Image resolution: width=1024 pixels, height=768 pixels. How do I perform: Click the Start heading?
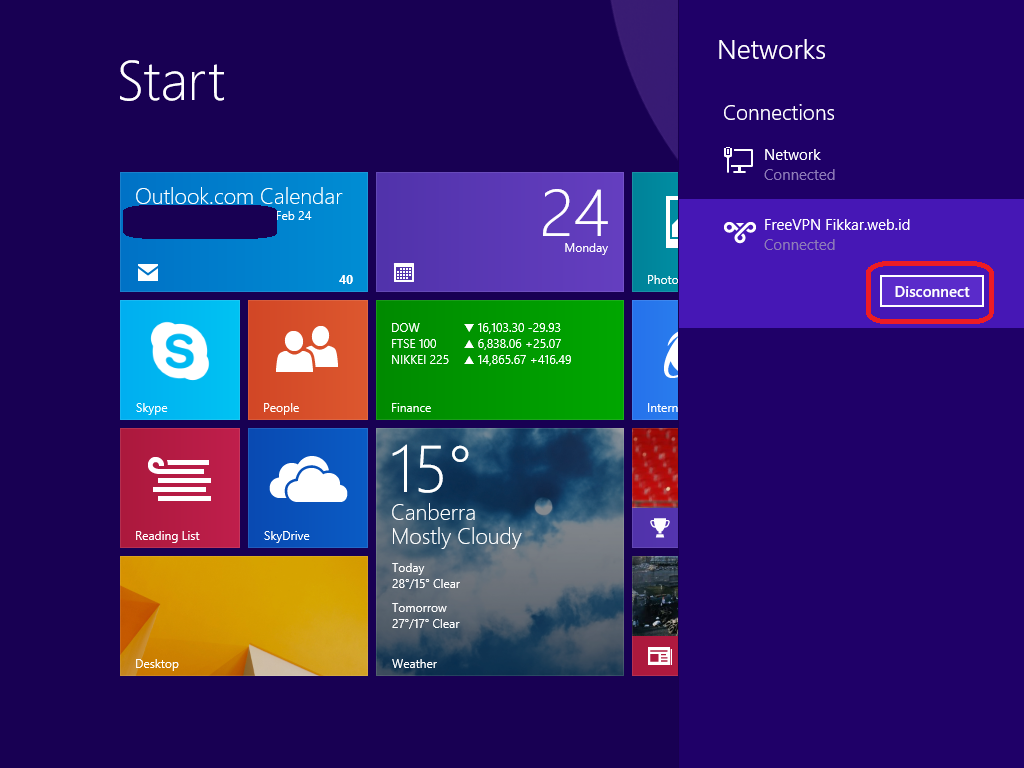172,81
